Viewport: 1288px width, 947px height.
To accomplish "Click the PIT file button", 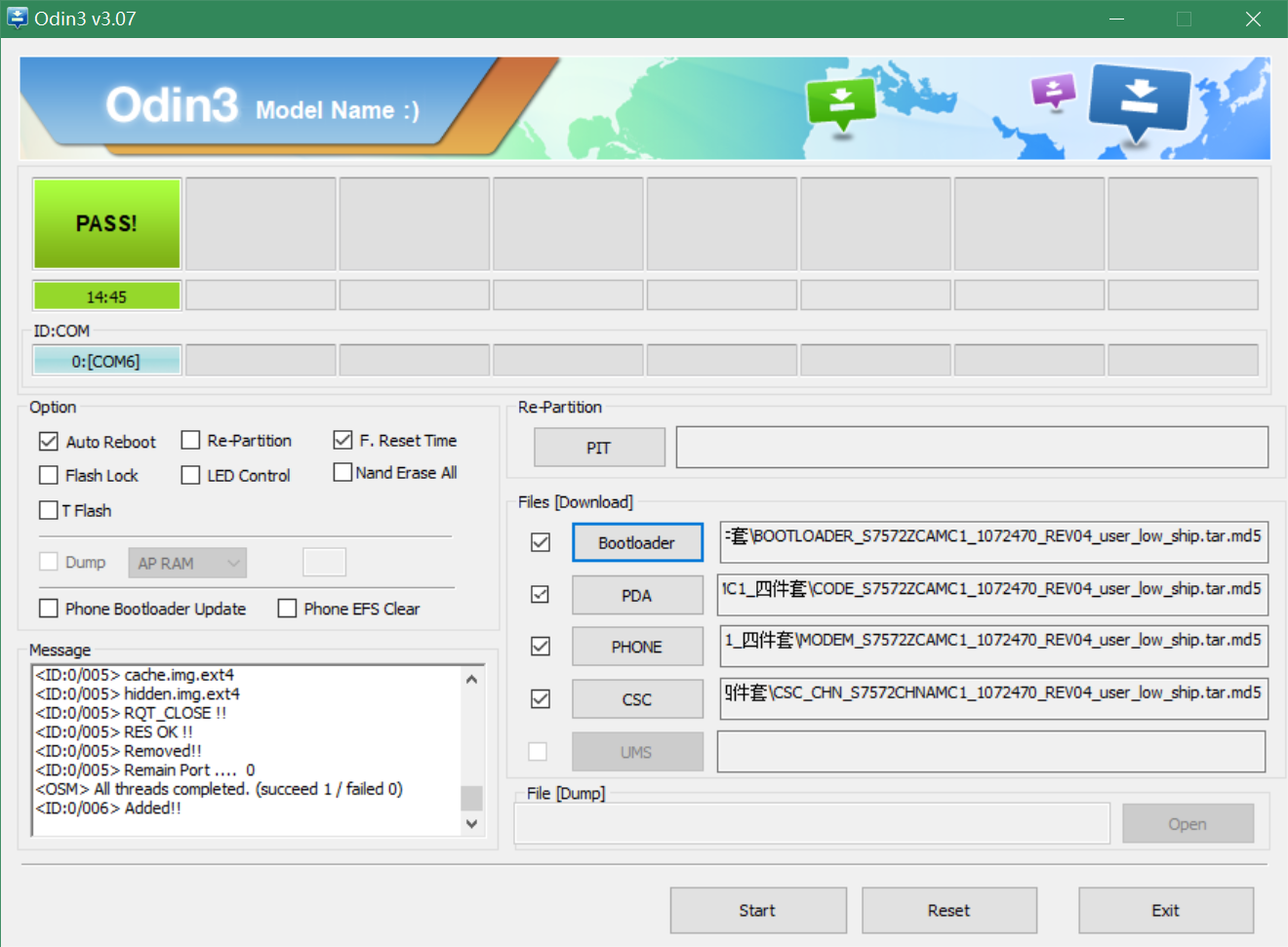I will click(x=599, y=448).
